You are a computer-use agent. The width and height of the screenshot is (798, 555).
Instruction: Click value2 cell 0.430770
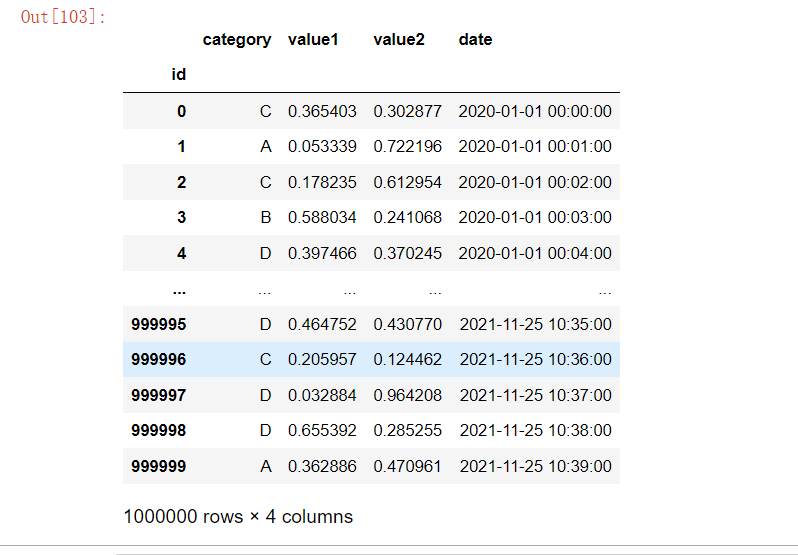pos(408,325)
